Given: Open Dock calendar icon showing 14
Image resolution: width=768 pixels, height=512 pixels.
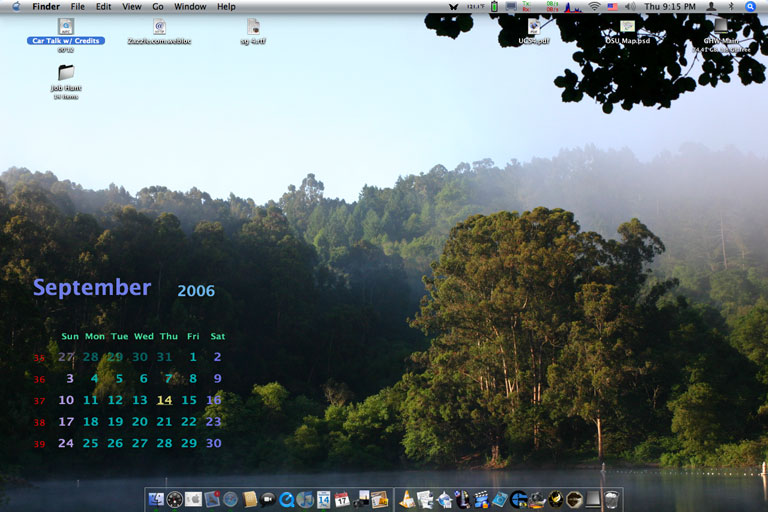Looking at the screenshot, I should coord(324,499).
